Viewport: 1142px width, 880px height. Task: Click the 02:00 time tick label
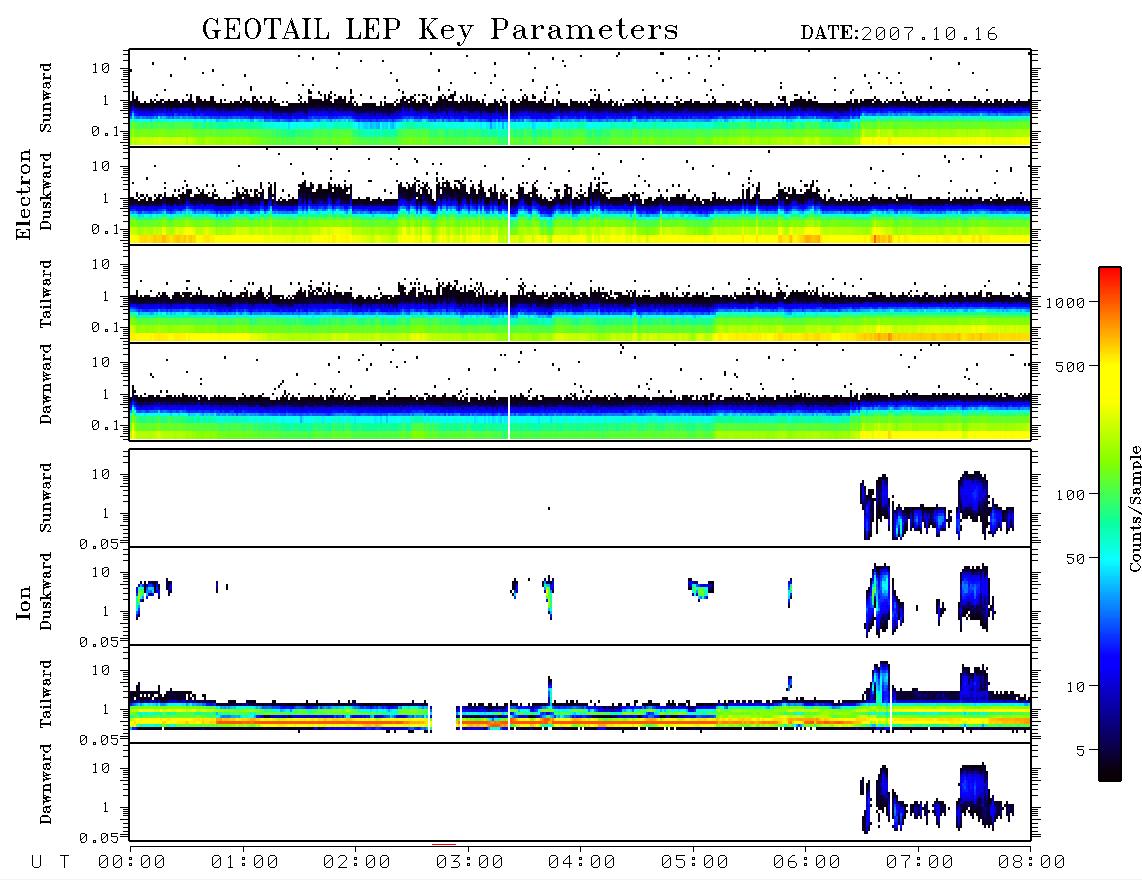click(357, 862)
